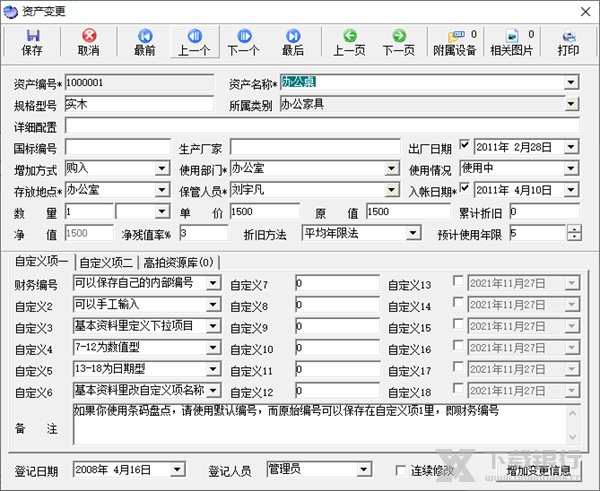
Task: Click the 自定义7 numeric field
Action: (x=338, y=283)
